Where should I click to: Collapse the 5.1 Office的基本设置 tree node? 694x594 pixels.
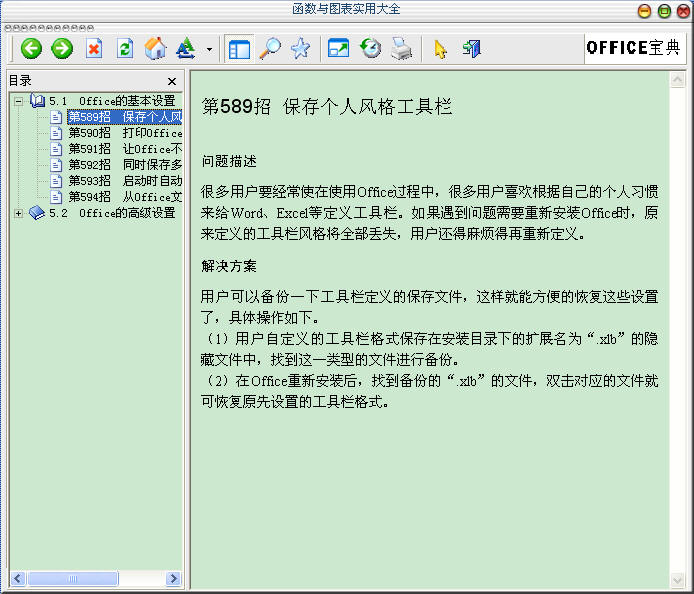tap(18, 101)
